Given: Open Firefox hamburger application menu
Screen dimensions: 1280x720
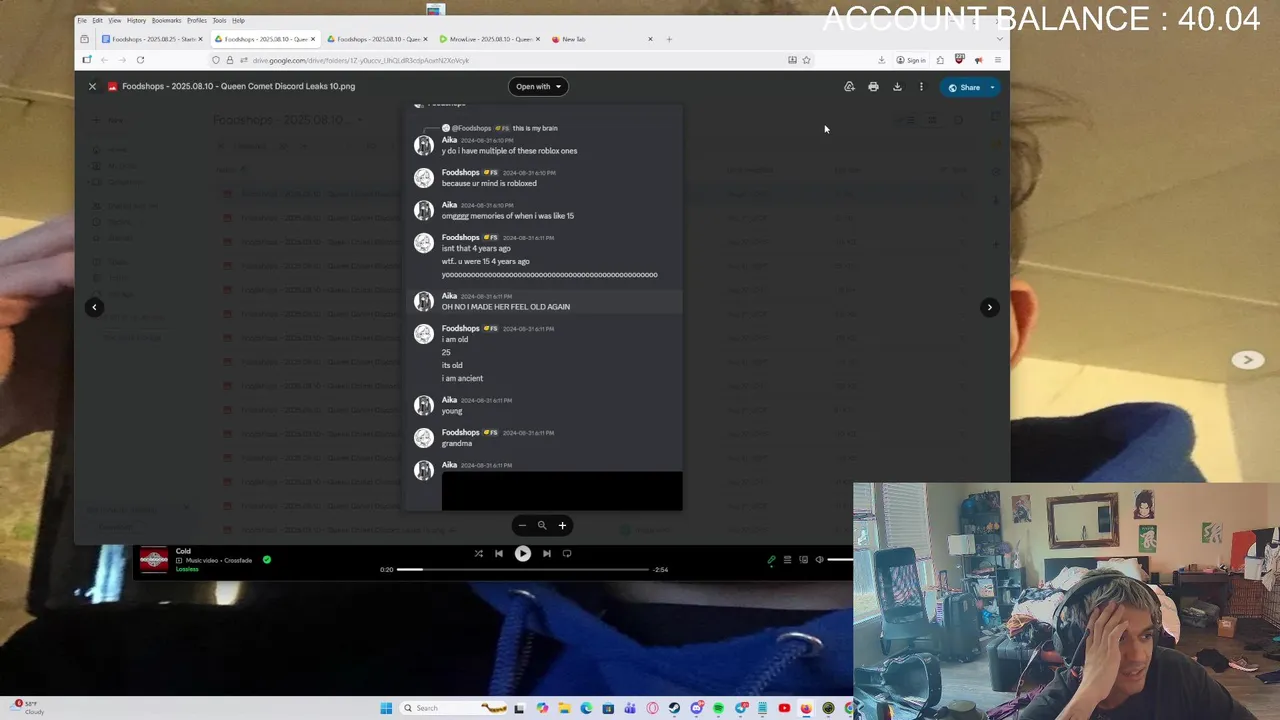Looking at the screenshot, I should [997, 60].
